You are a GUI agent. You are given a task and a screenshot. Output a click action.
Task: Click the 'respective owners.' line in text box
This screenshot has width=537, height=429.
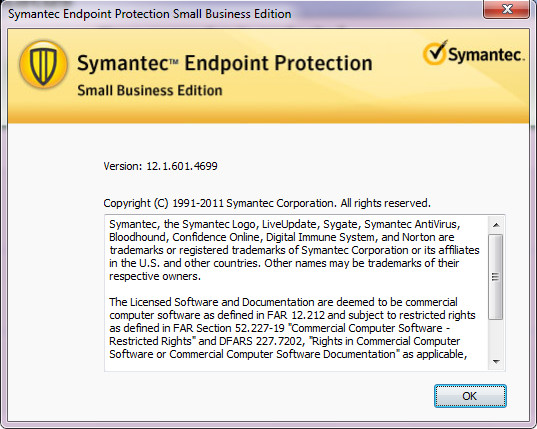point(155,276)
